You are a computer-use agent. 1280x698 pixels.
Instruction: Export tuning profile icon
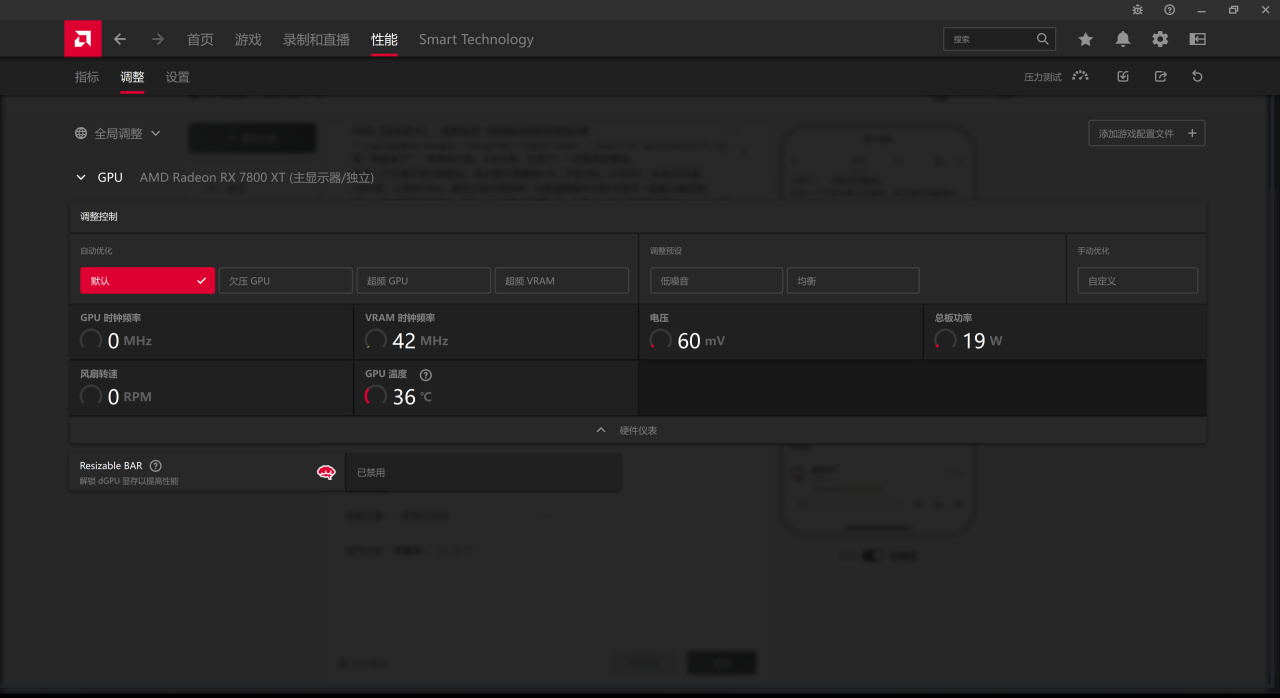(1160, 76)
